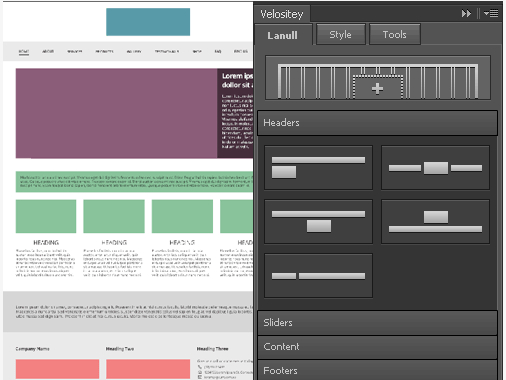Click the teal logo placeholder rectangle
506x380 pixels.
(148, 22)
